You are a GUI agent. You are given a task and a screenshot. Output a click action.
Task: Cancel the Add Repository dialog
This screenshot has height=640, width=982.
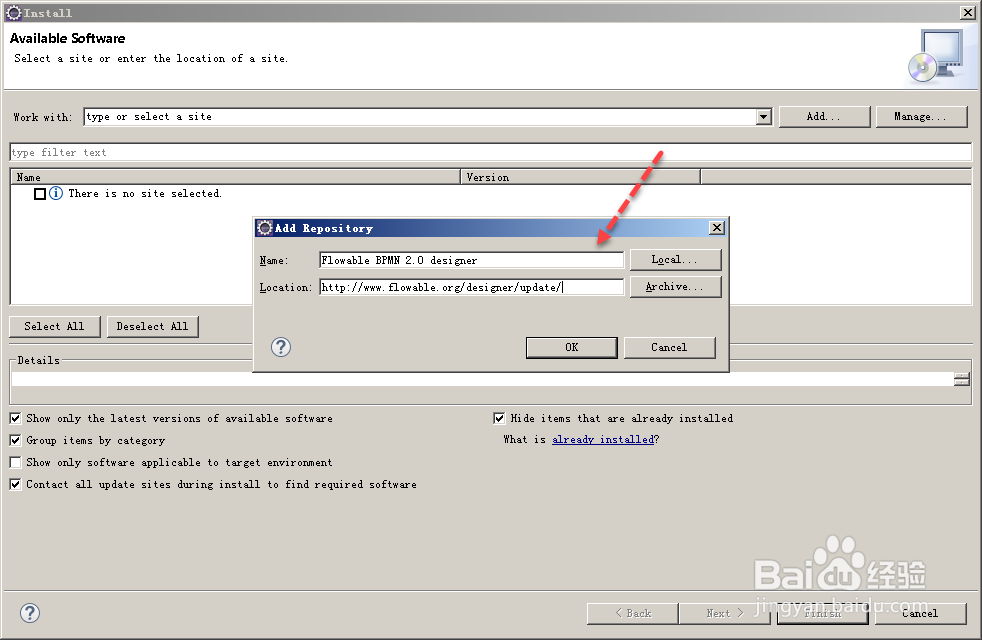(669, 348)
